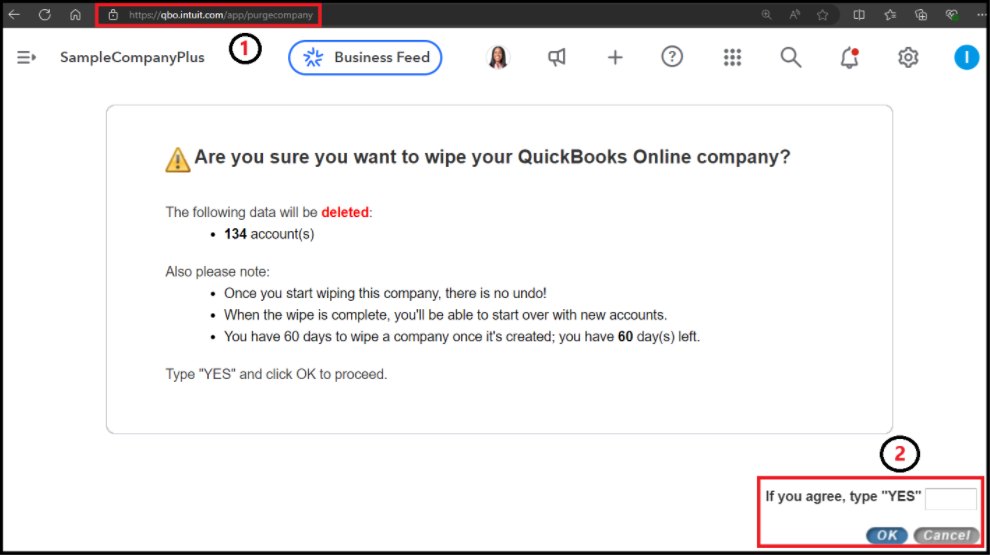Screen dimensions: 990x555
Task: Click the yellow warning triangle icon
Action: [177, 160]
